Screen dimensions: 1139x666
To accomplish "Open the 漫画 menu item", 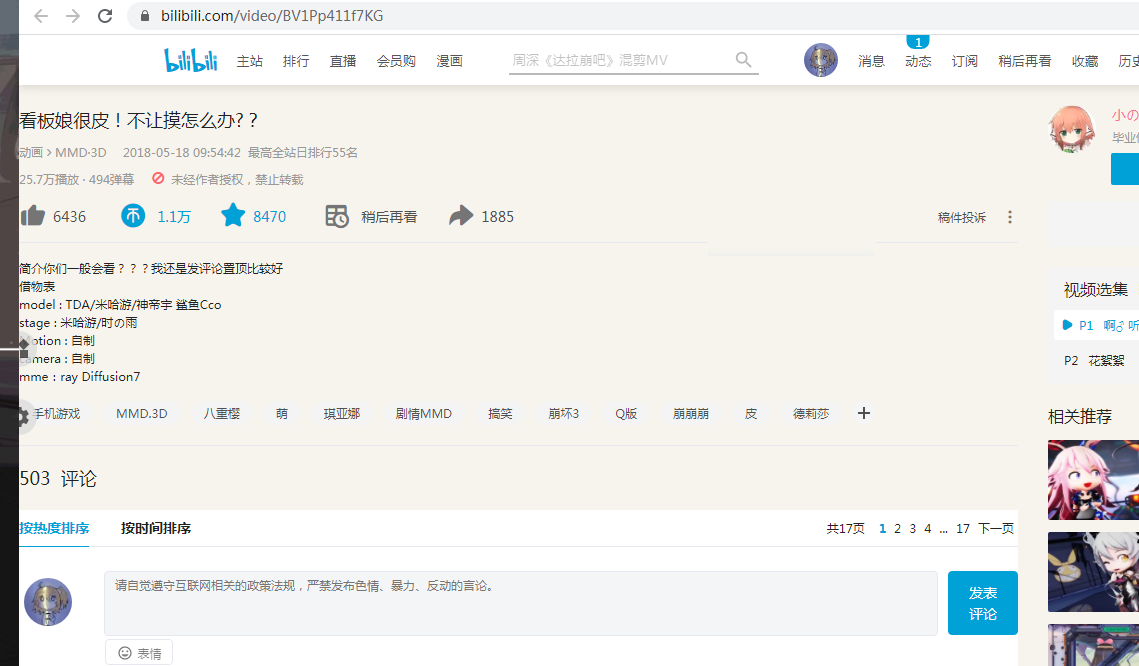I will [x=449, y=60].
